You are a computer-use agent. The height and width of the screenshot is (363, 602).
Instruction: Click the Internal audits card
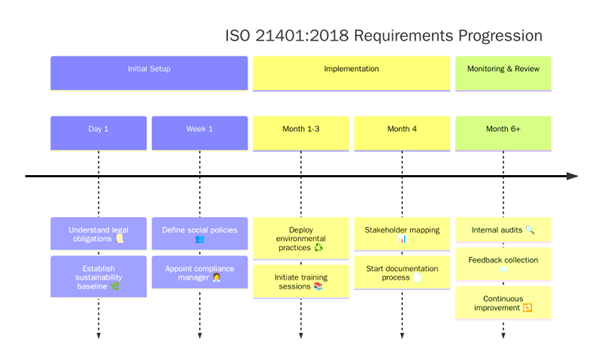tap(503, 230)
